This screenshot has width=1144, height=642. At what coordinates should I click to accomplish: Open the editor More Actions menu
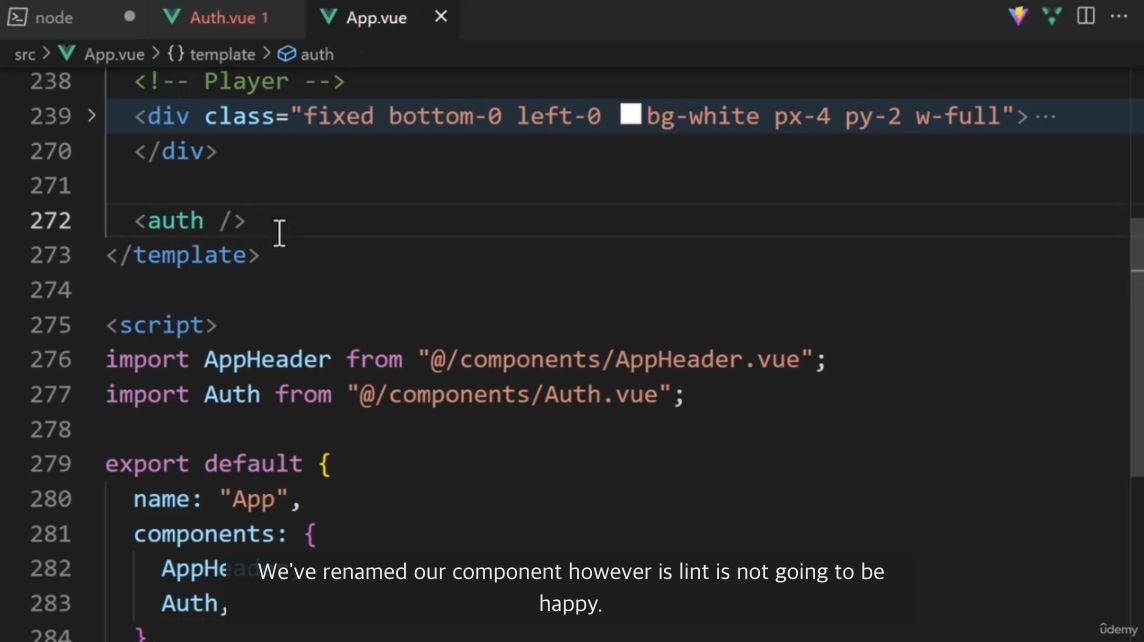pos(1118,16)
